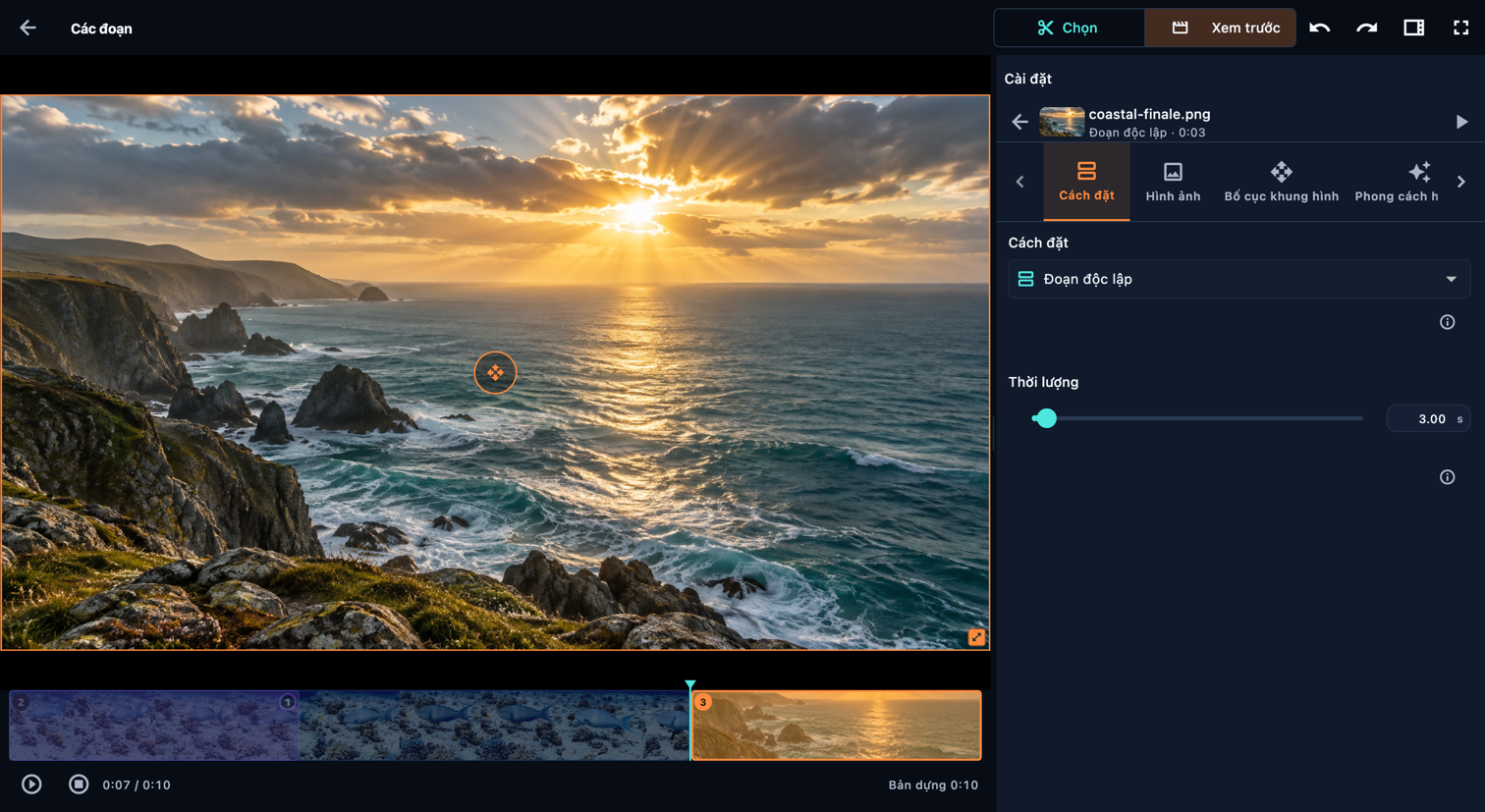Click the redo arrow icon
This screenshot has width=1485, height=812.
click(x=1366, y=27)
